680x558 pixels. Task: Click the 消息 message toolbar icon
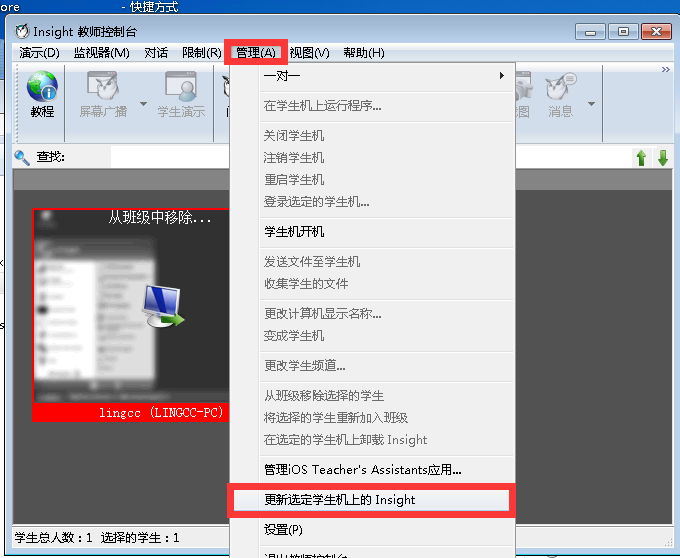click(x=560, y=95)
